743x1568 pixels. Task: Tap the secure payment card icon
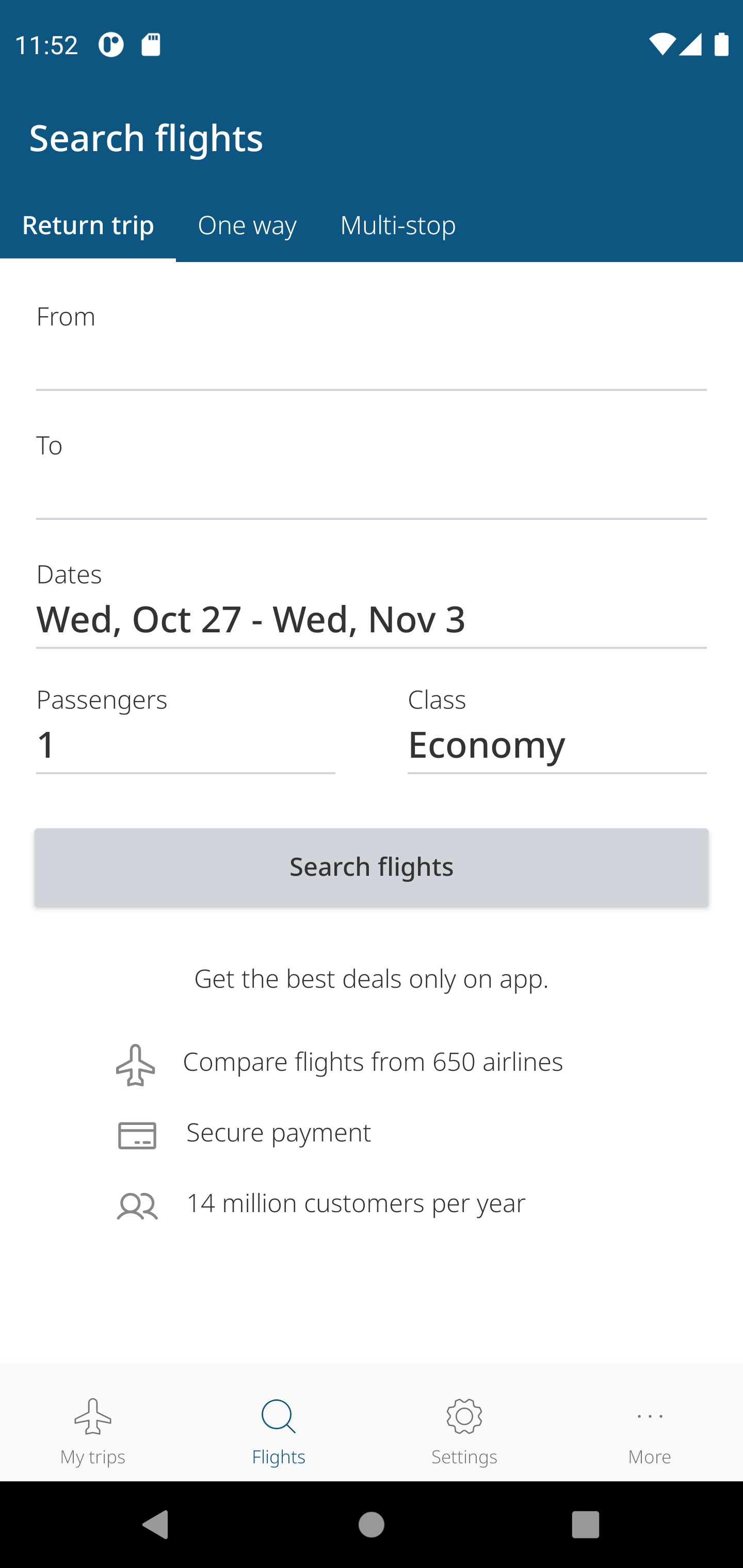(x=137, y=1136)
